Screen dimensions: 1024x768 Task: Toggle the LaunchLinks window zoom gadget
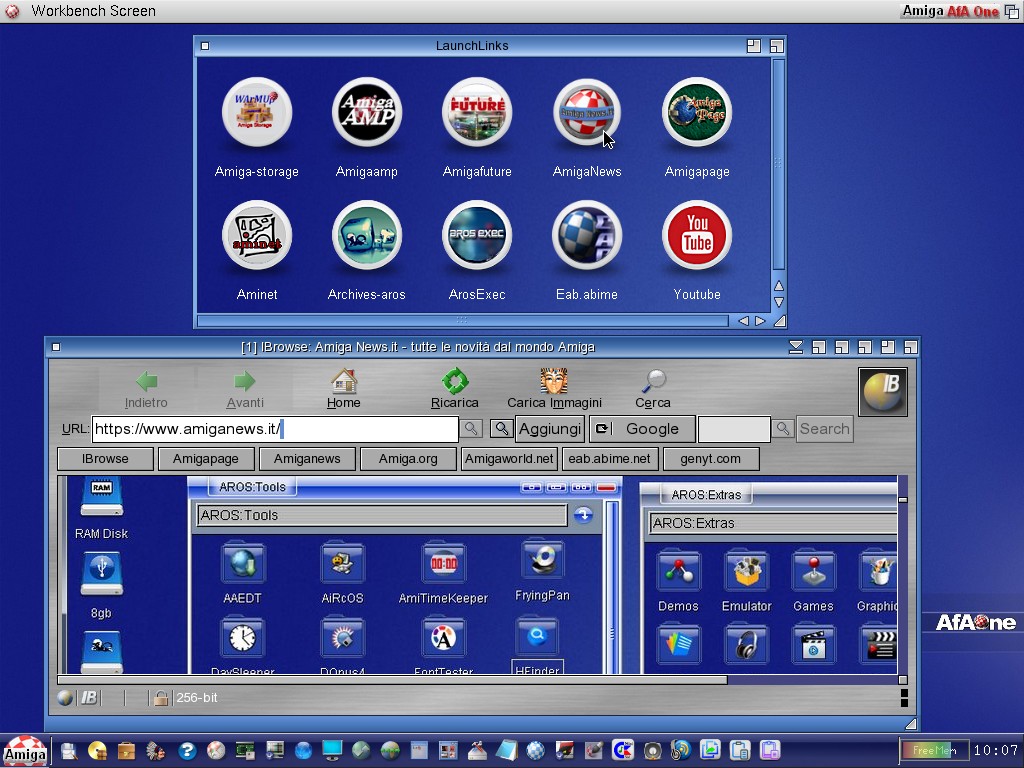coord(755,46)
